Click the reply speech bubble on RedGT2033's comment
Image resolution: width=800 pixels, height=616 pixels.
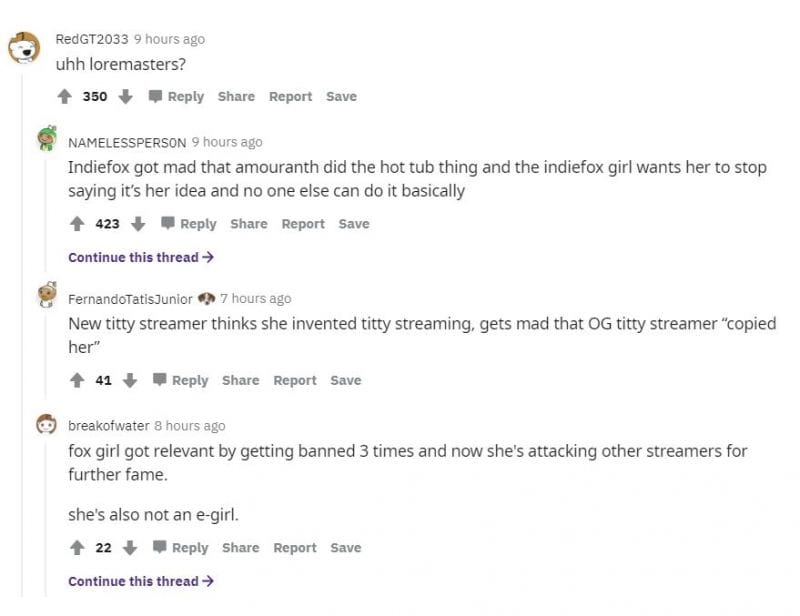(157, 96)
